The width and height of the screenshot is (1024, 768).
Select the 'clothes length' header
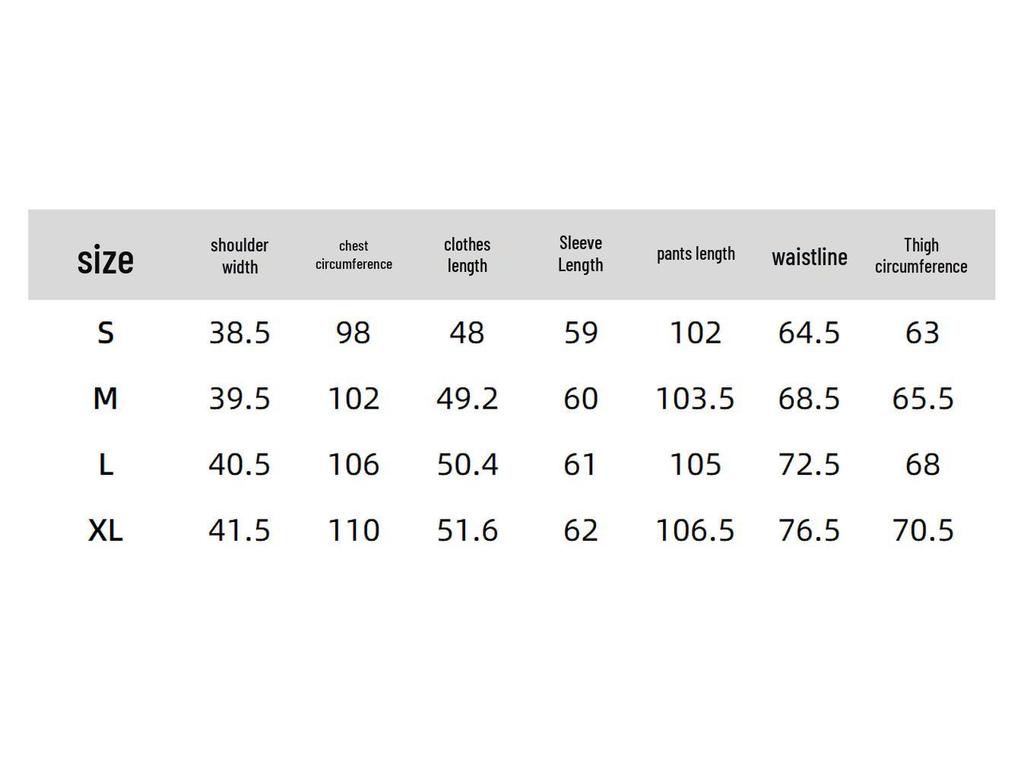tap(467, 255)
